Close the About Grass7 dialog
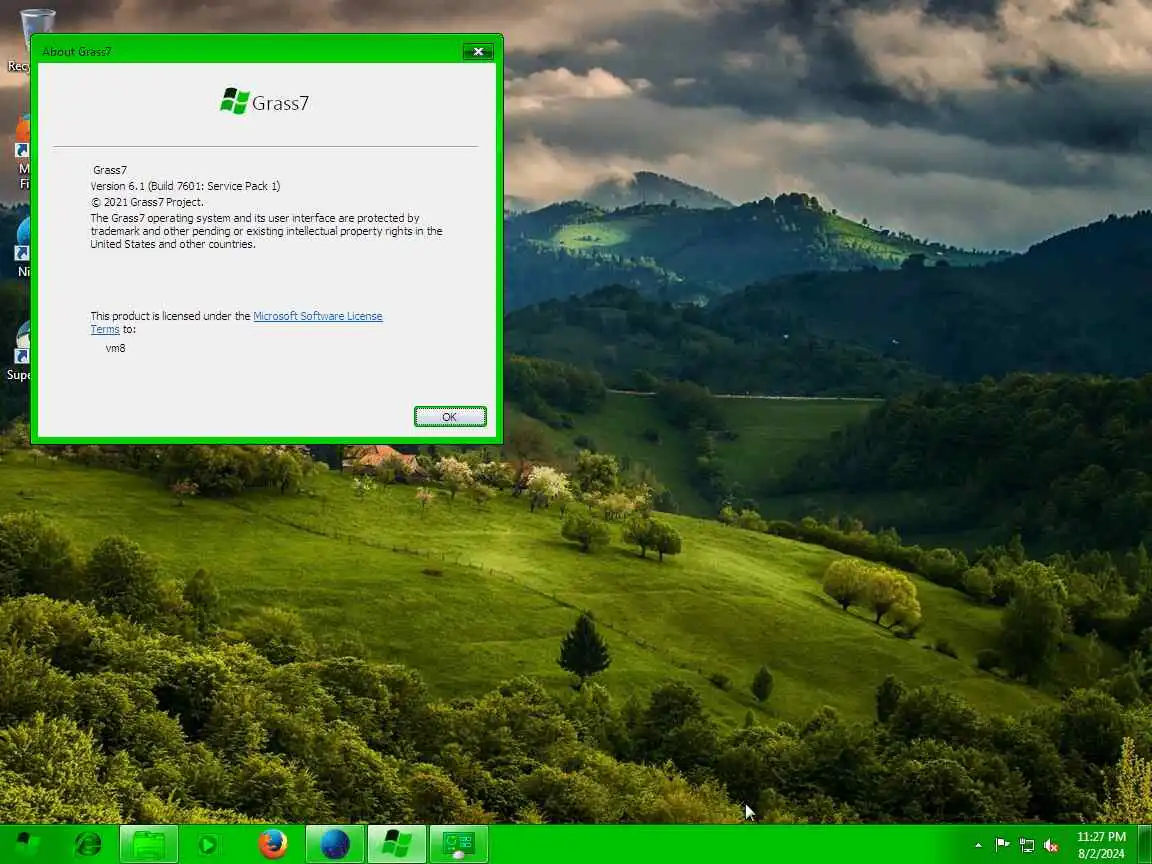The width and height of the screenshot is (1152, 864). (x=478, y=51)
